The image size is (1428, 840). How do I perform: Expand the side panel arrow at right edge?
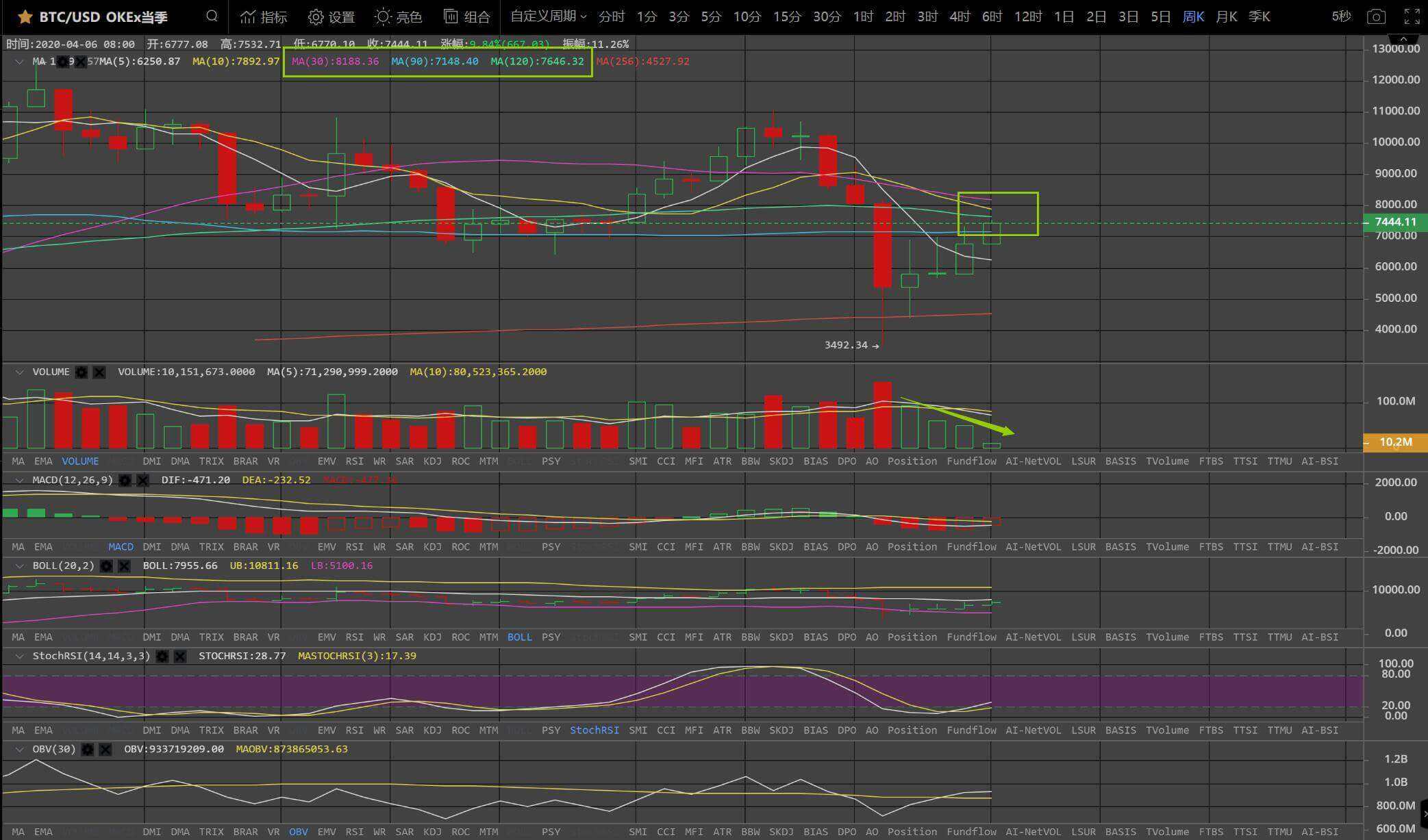(1424, 814)
